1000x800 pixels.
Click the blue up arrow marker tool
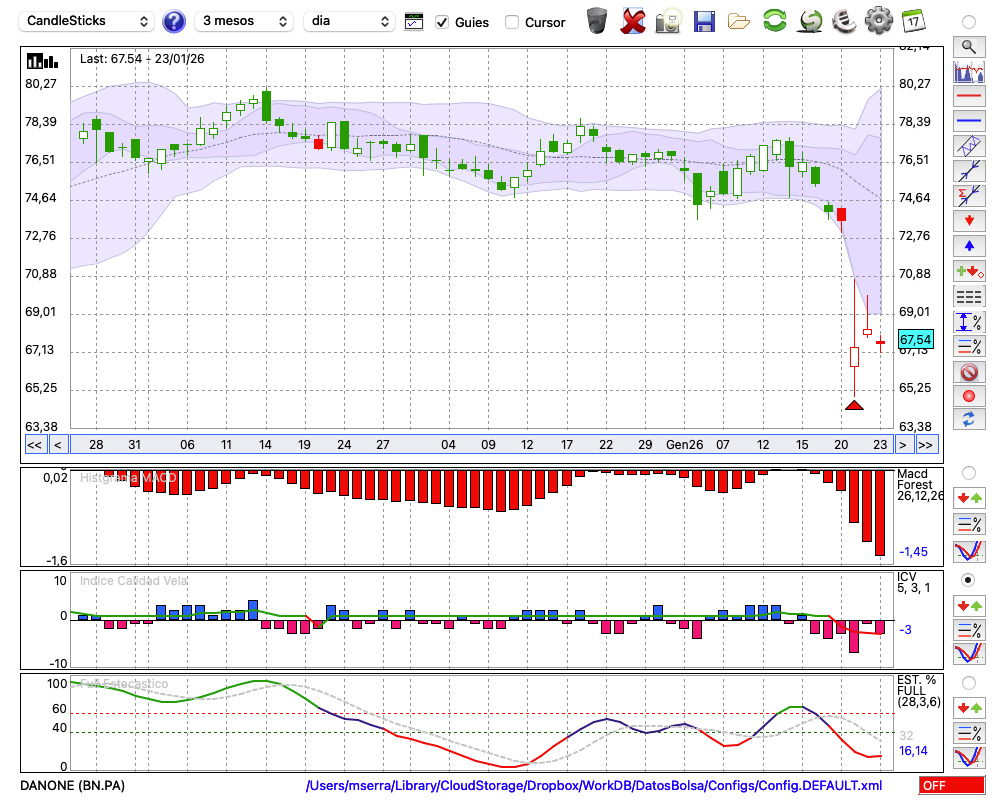968,245
